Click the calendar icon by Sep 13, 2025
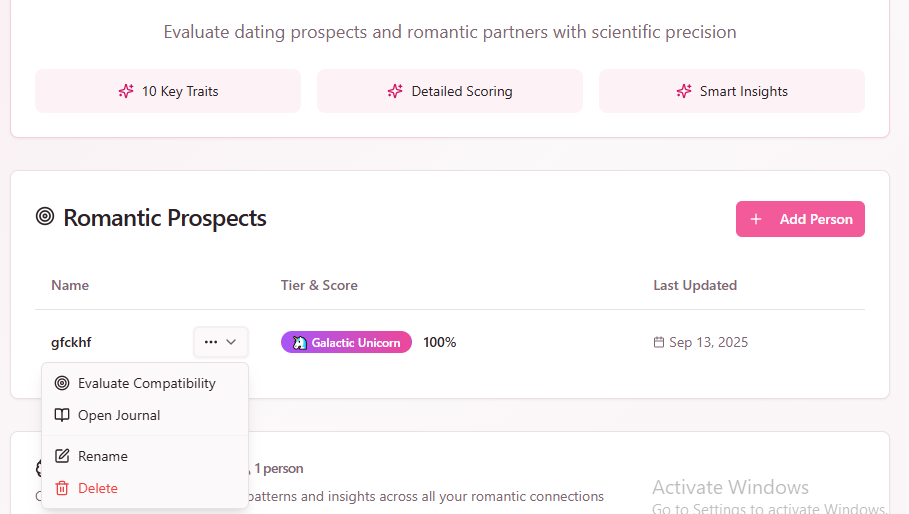This screenshot has width=909, height=514. tap(659, 342)
